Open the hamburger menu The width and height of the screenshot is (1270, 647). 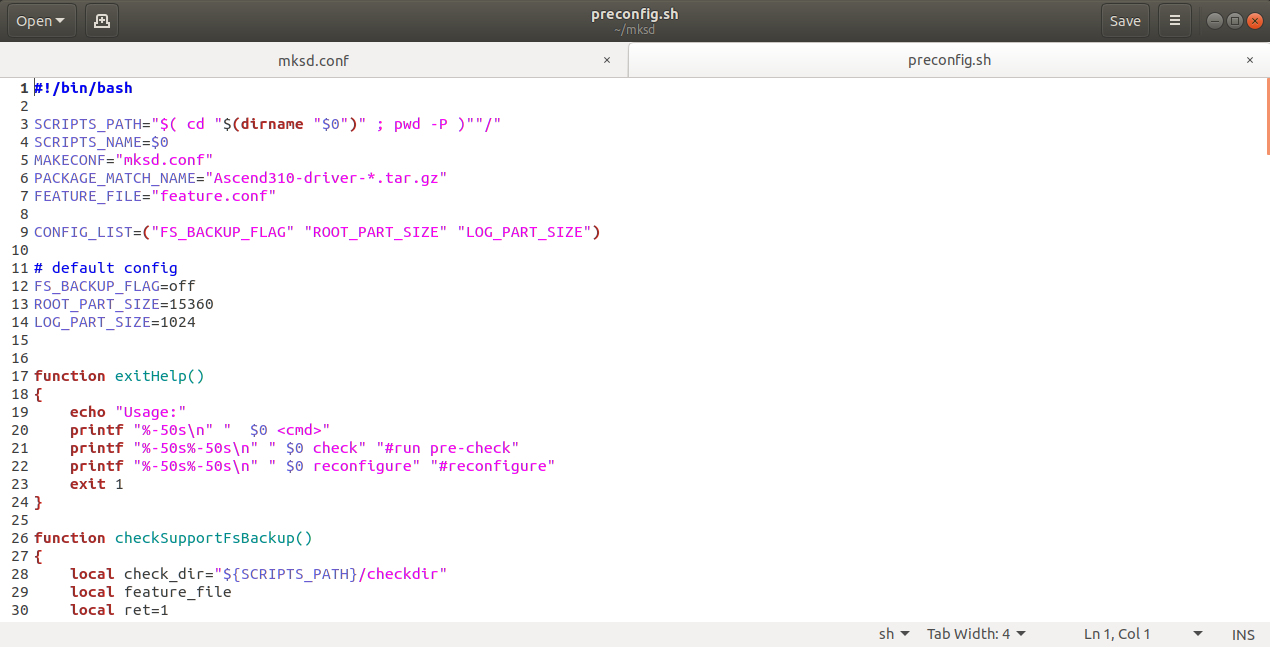pyautogui.click(x=1175, y=20)
